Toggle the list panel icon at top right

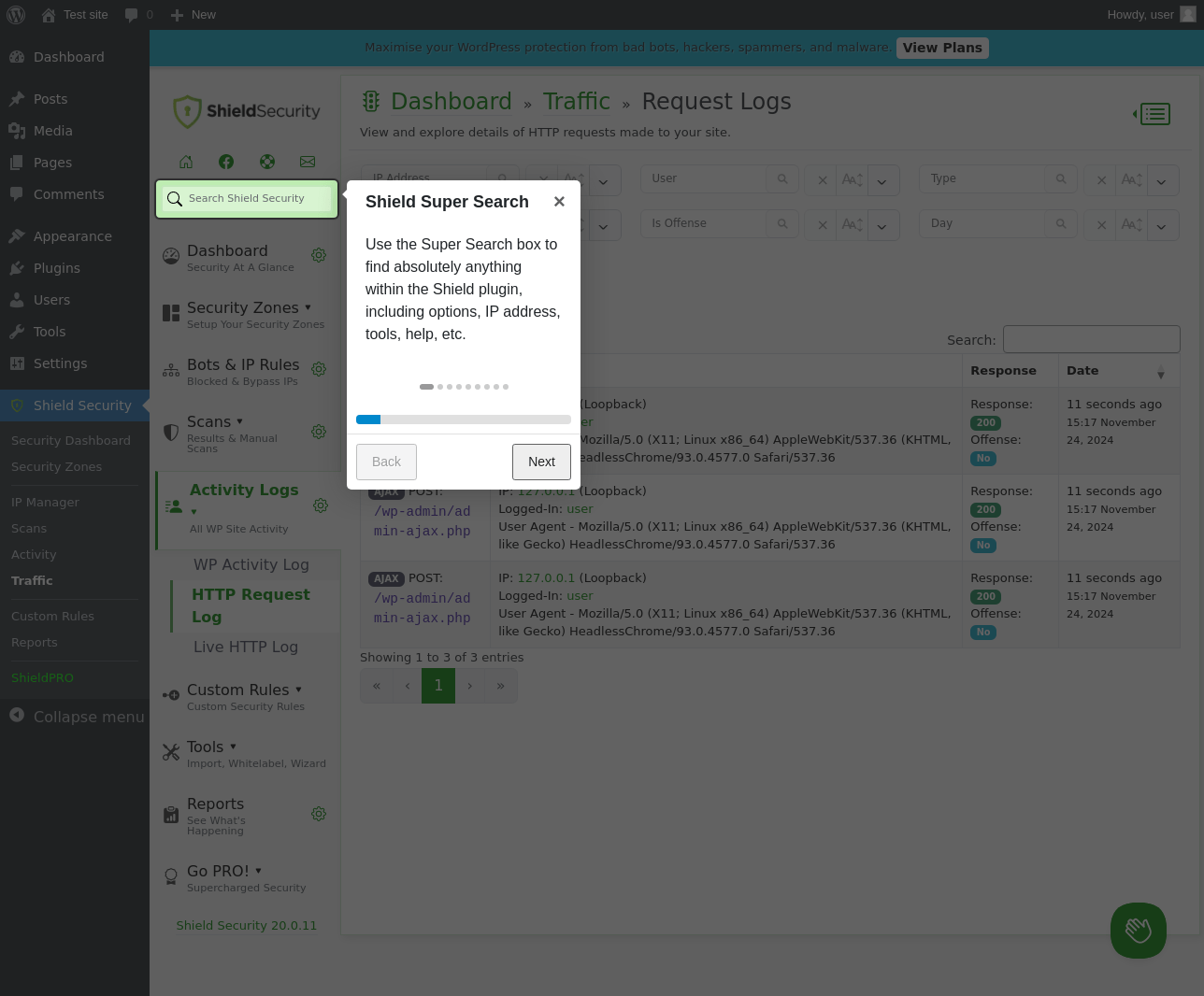coord(1152,114)
